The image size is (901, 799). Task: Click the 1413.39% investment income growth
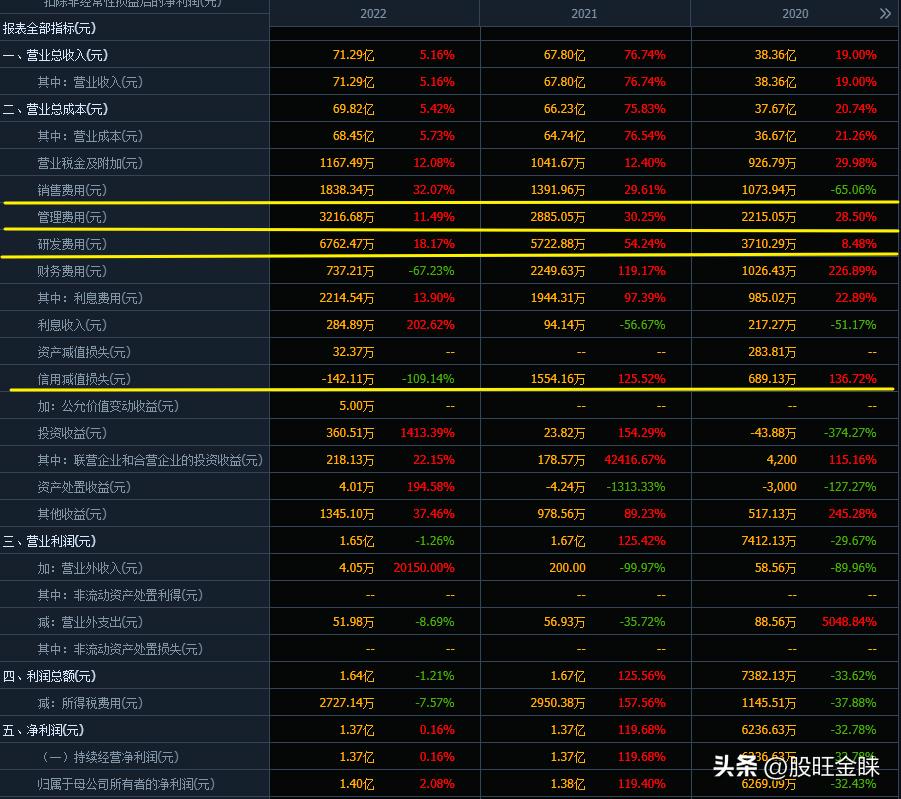[427, 433]
